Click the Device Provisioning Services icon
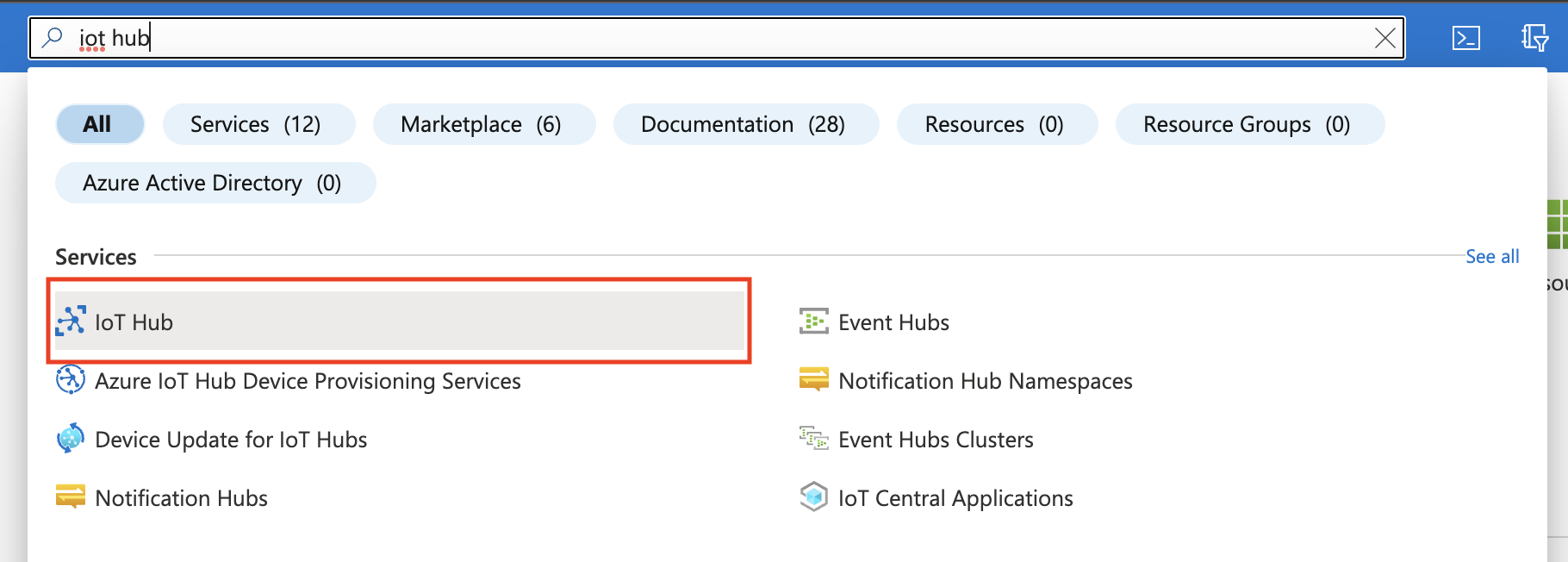The width and height of the screenshot is (1568, 562). (x=71, y=379)
